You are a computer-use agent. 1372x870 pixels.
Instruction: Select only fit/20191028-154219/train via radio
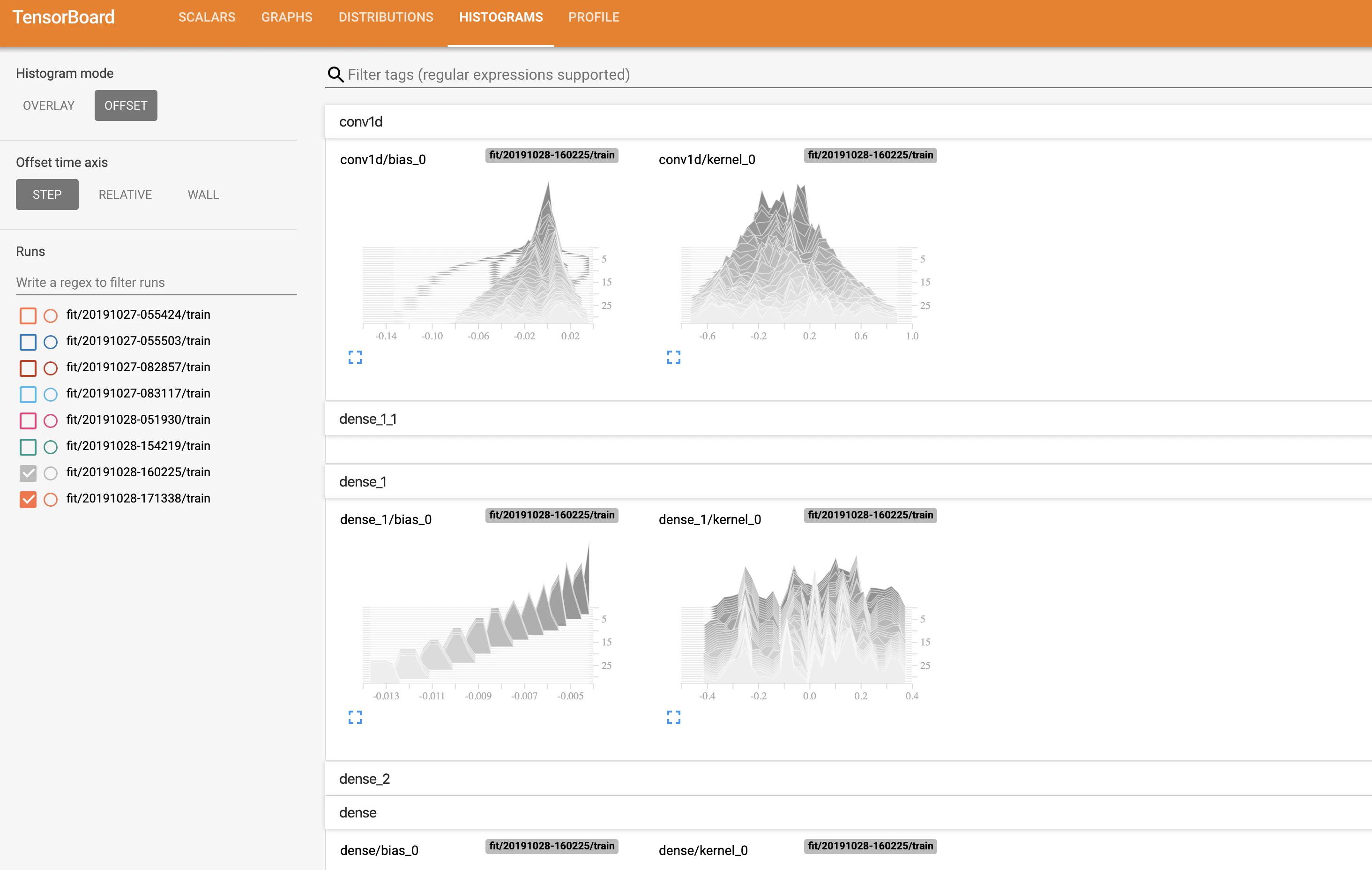coord(51,446)
